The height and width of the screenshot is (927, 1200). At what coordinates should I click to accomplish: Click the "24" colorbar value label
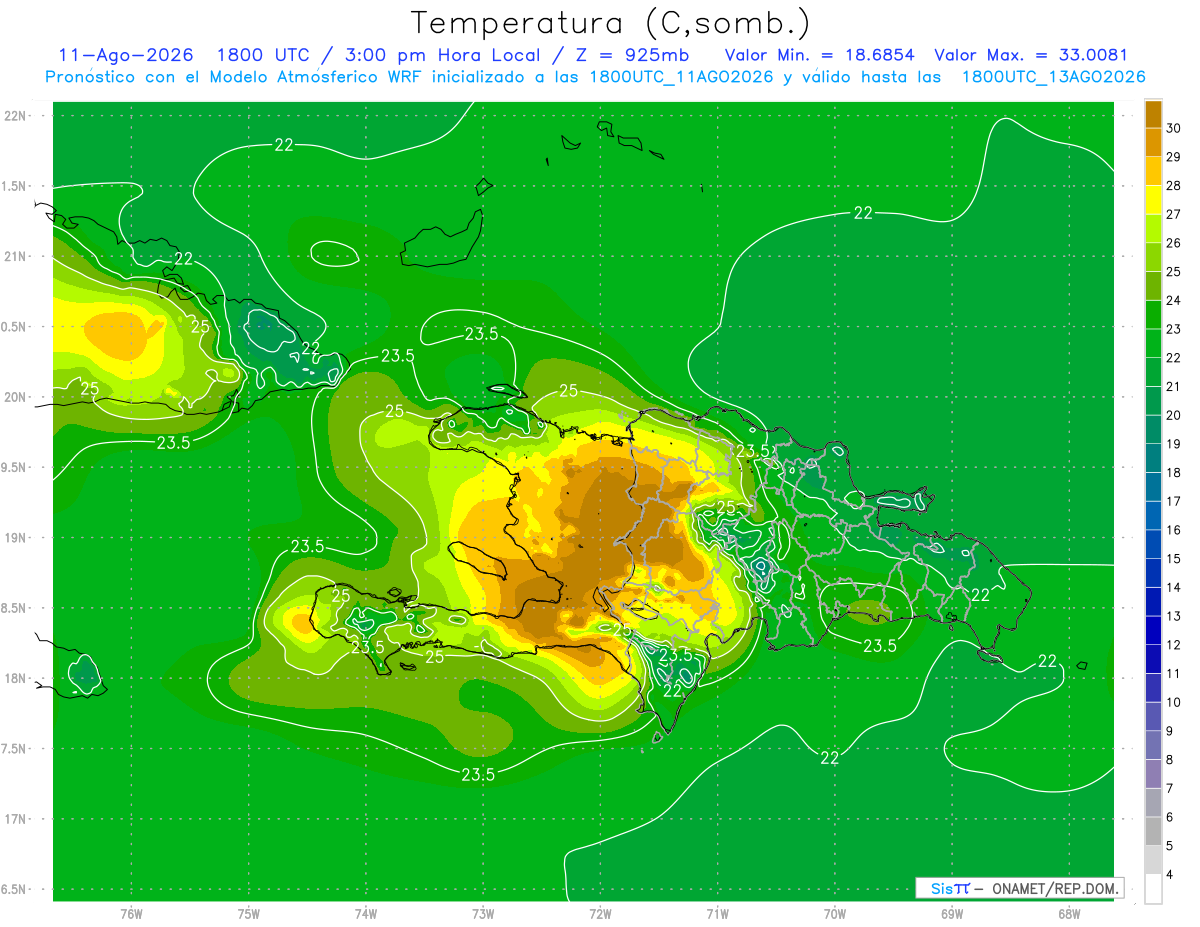point(1173,300)
